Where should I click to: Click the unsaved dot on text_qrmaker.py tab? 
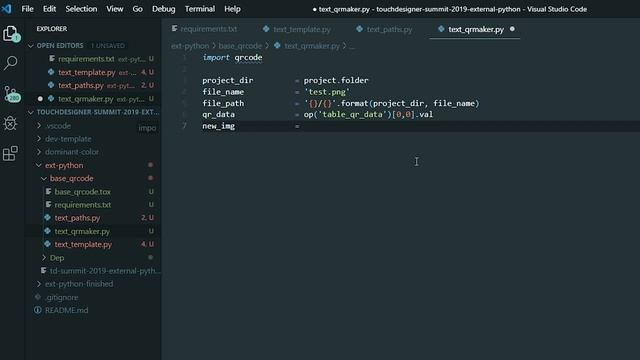coord(512,29)
